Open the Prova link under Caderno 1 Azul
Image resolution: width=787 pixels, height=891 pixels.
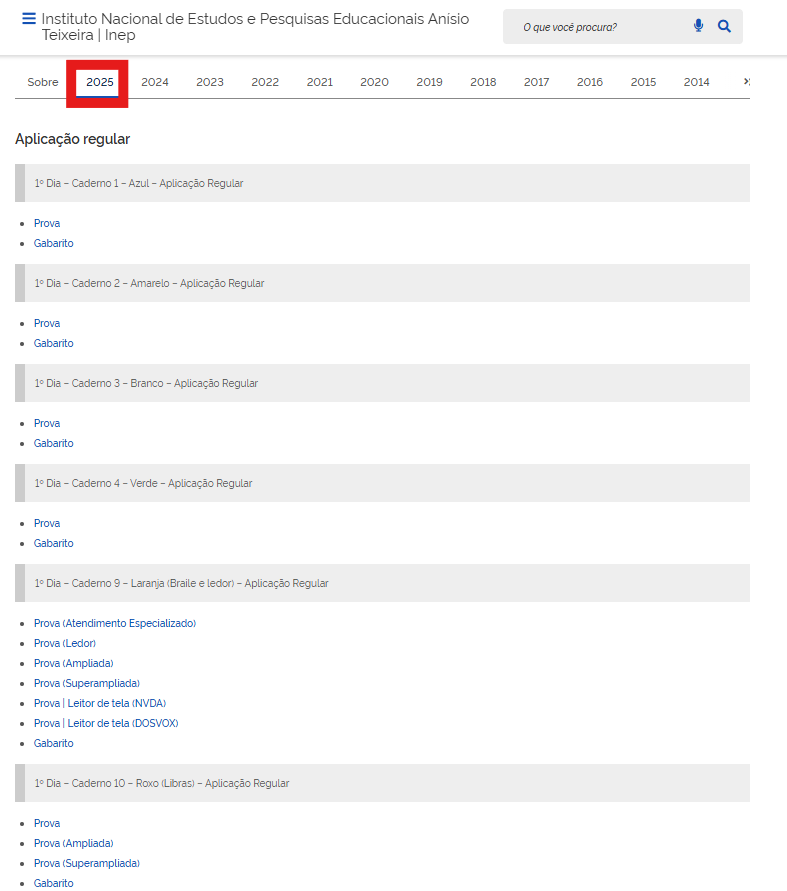click(47, 223)
